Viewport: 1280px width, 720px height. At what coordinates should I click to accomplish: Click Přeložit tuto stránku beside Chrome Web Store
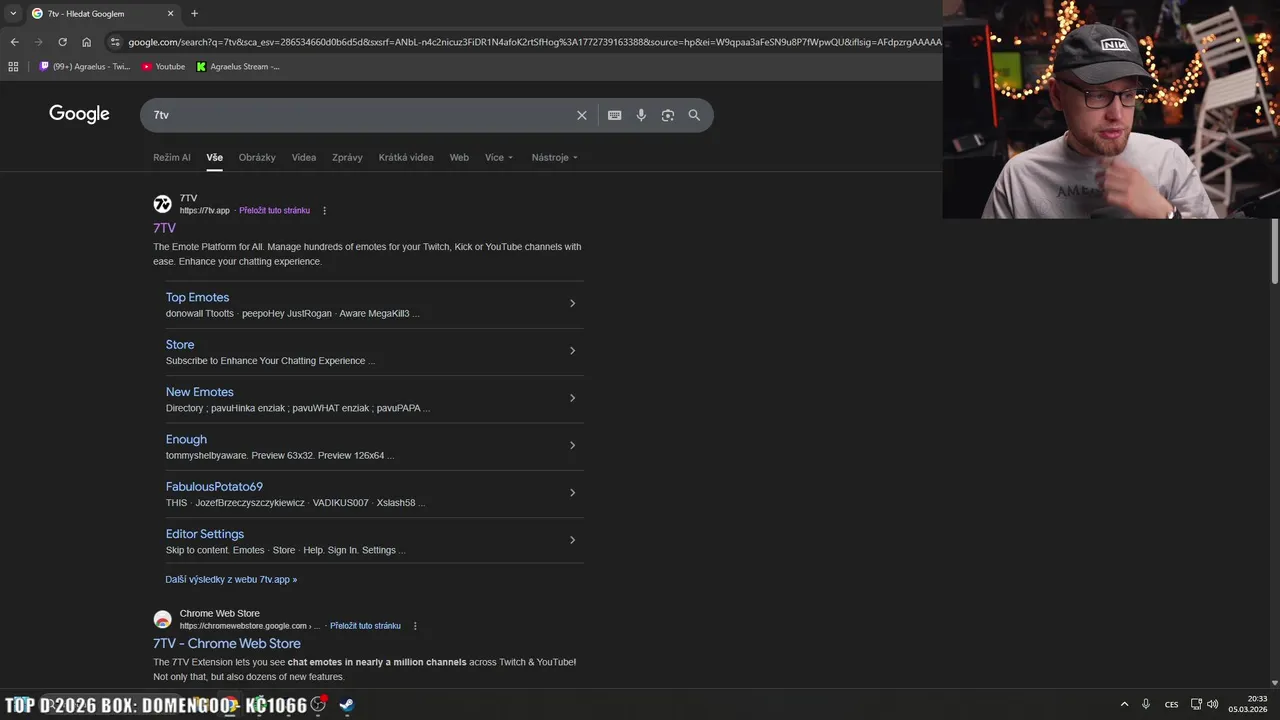(365, 626)
